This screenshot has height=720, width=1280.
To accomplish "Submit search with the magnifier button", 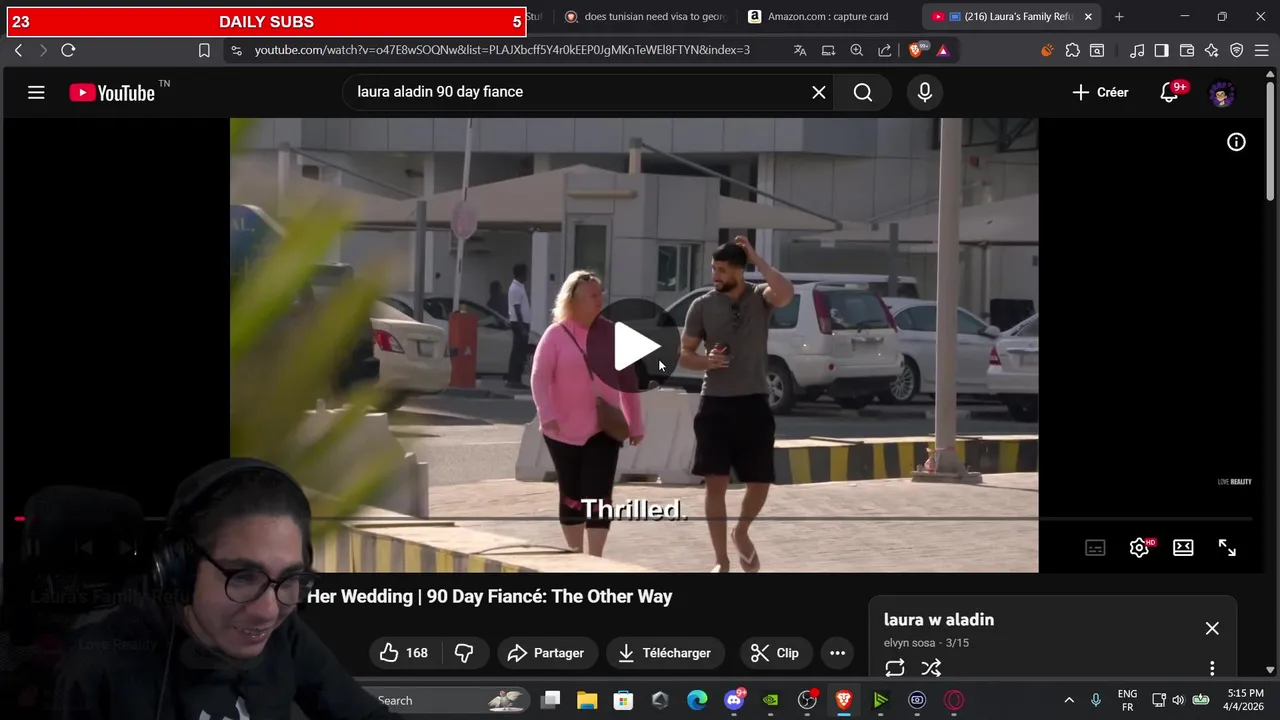I will pos(863,92).
